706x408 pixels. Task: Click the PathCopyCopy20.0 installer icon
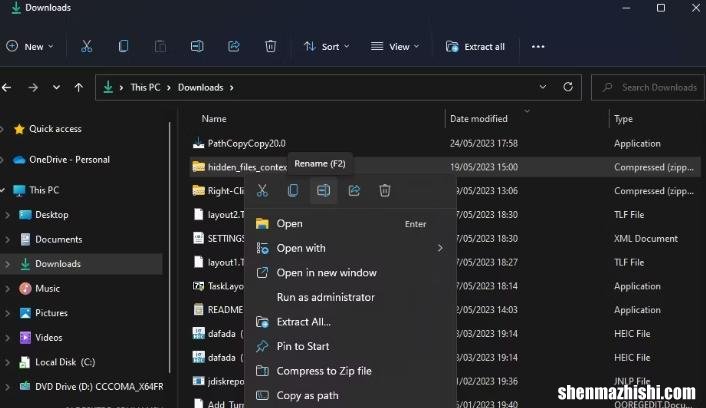pos(199,143)
